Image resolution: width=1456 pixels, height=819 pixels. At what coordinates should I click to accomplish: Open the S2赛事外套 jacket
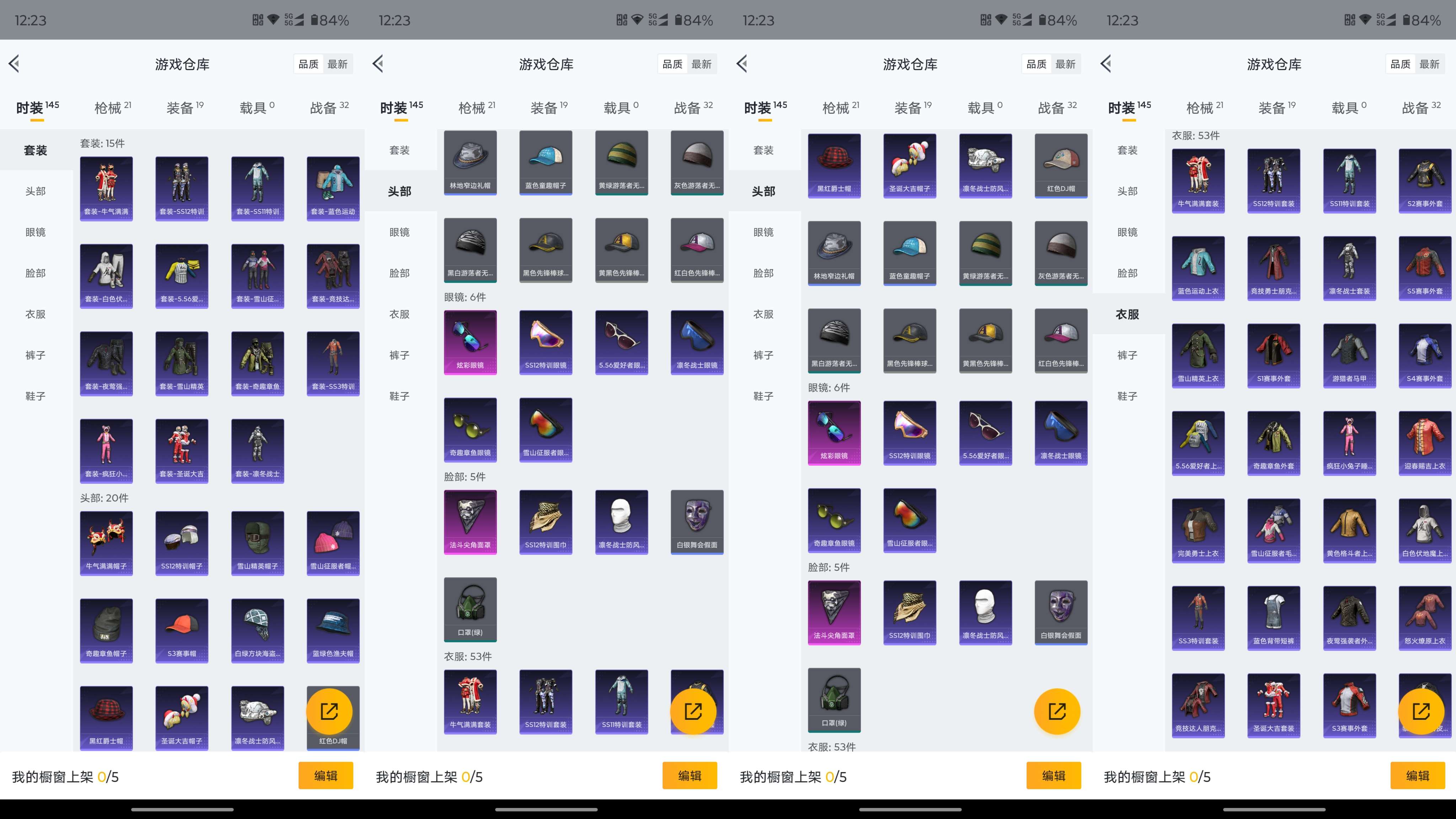pos(1425,181)
